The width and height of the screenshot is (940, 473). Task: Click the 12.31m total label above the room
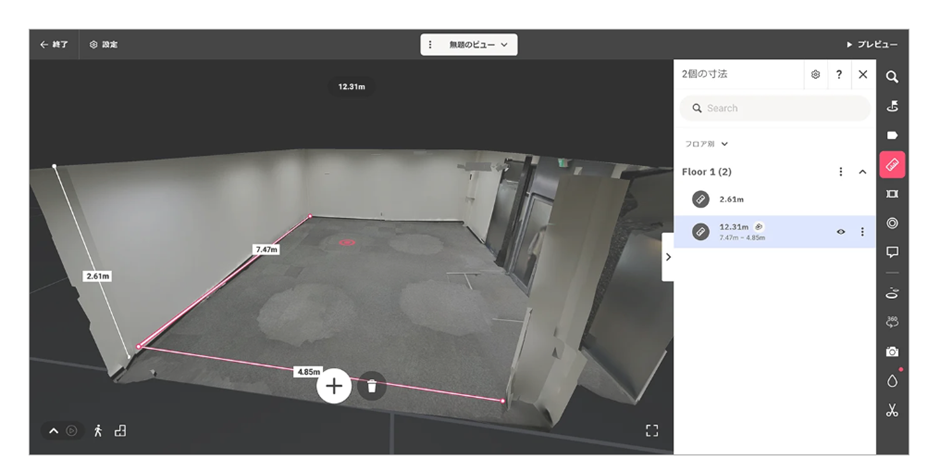(x=352, y=86)
